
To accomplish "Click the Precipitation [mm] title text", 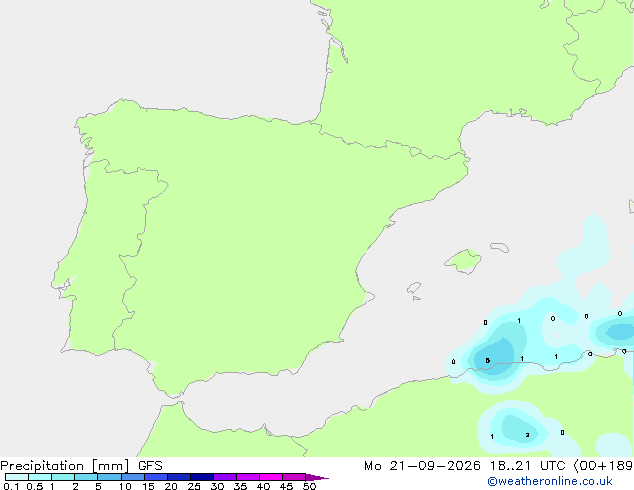I will point(65,466).
